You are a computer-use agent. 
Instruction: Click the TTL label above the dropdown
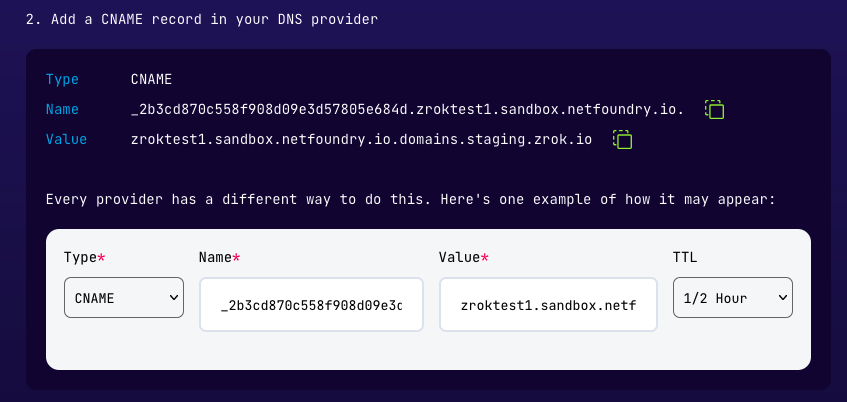click(x=685, y=257)
